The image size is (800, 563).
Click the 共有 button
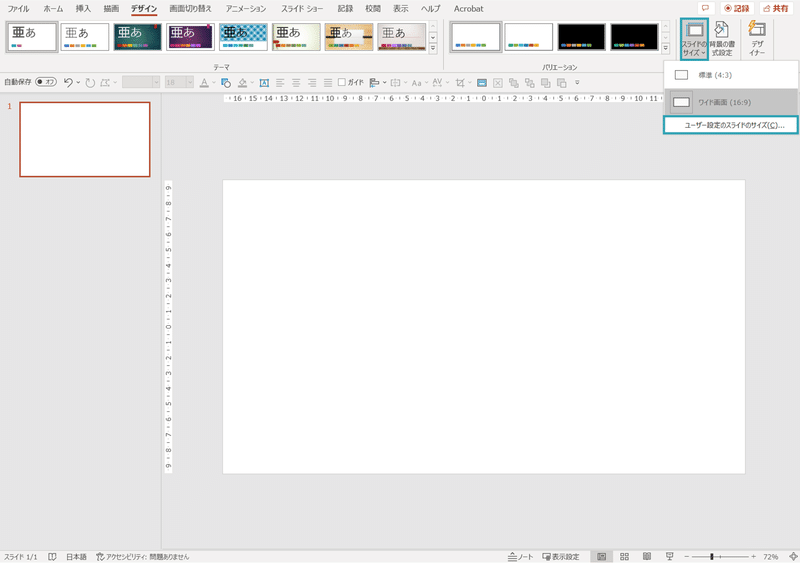pos(776,8)
